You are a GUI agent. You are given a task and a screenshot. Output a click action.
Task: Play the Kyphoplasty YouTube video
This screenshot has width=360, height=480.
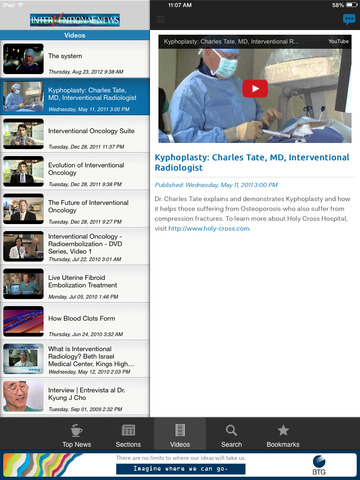255,89
